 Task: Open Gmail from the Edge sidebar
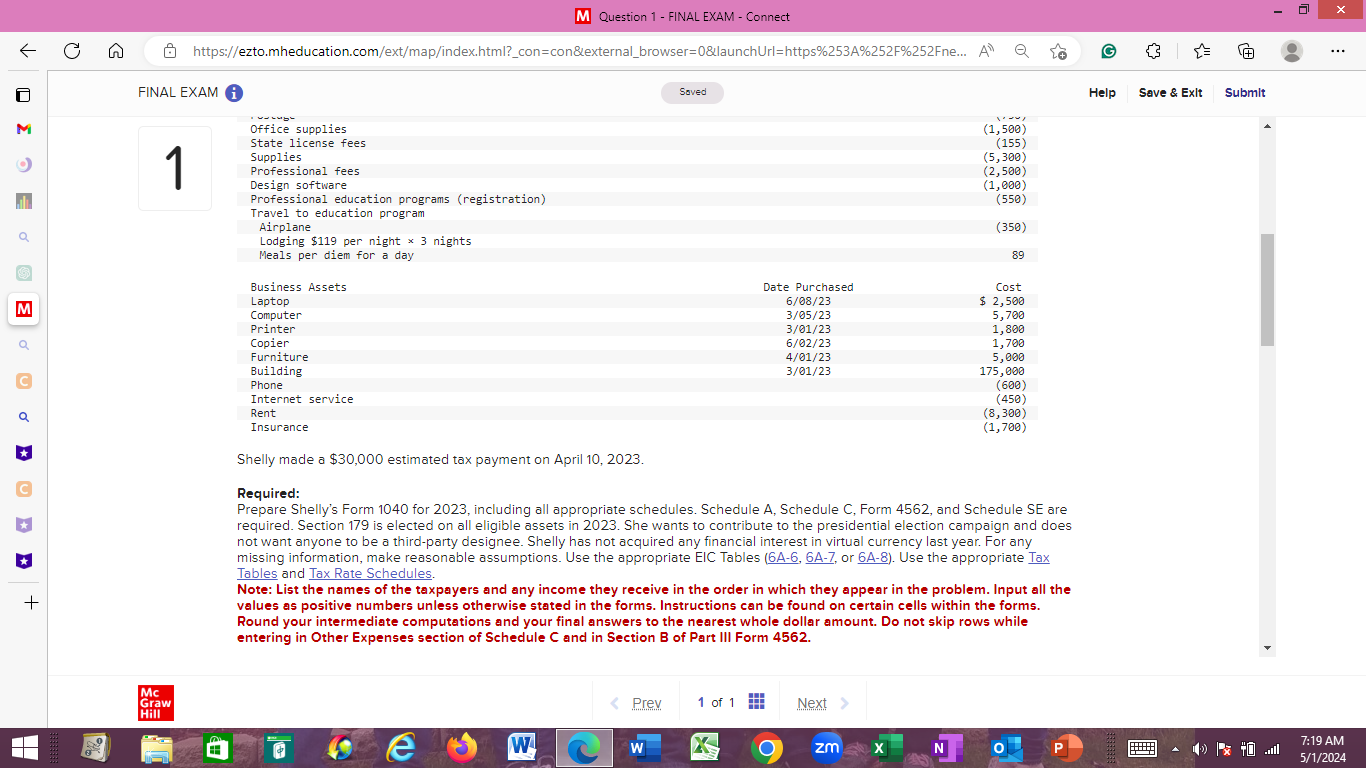coord(22,129)
